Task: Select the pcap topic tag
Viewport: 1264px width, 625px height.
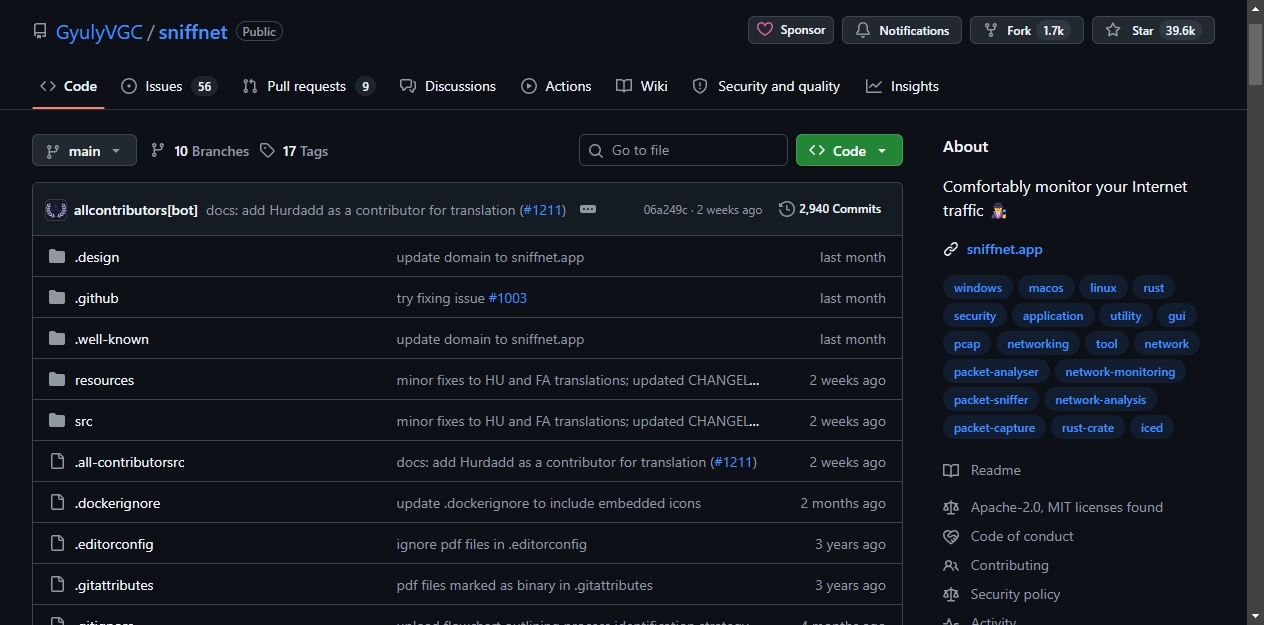Action: tap(967, 343)
